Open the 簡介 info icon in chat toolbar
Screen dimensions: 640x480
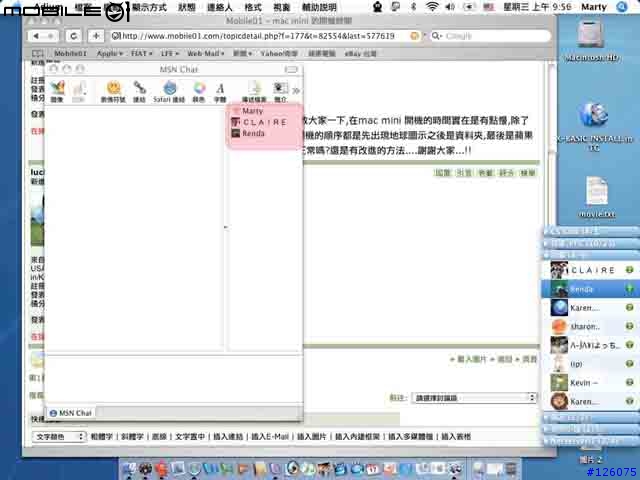(280, 91)
